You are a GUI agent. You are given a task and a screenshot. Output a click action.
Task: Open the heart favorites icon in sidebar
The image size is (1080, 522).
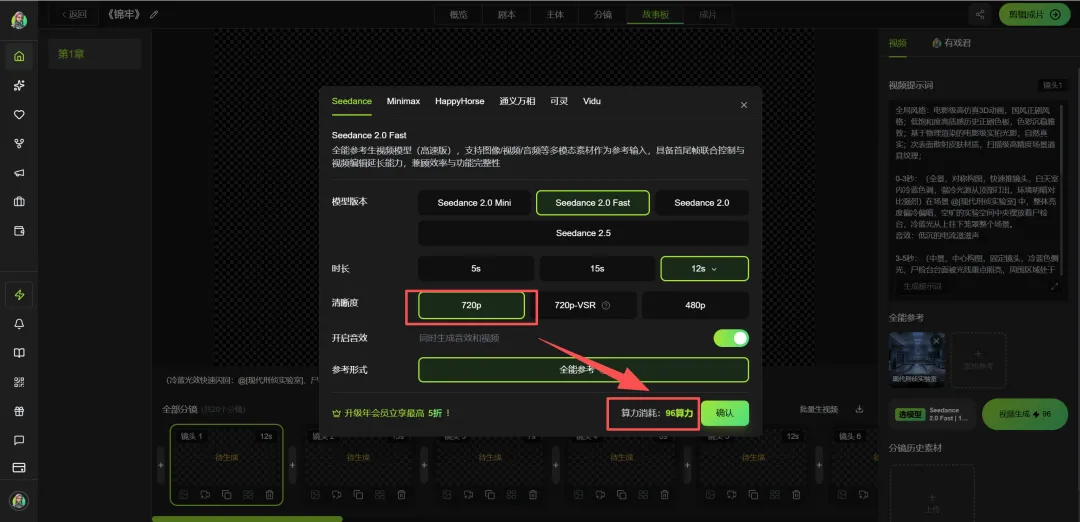[x=19, y=115]
